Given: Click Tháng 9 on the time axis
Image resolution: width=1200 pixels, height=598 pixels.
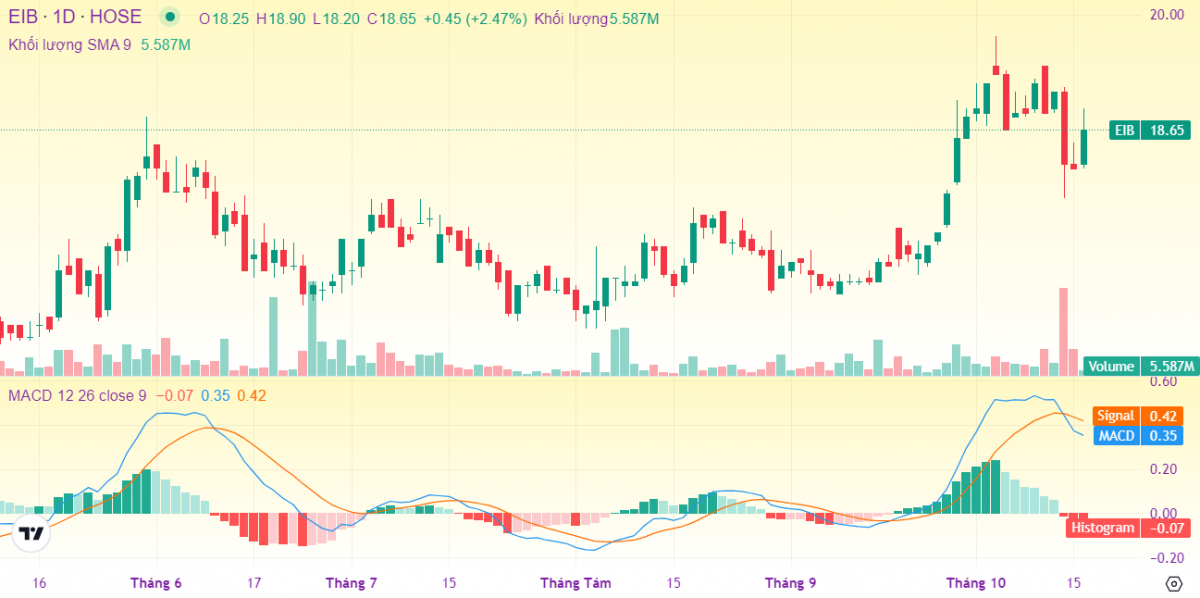Looking at the screenshot, I should [x=790, y=583].
